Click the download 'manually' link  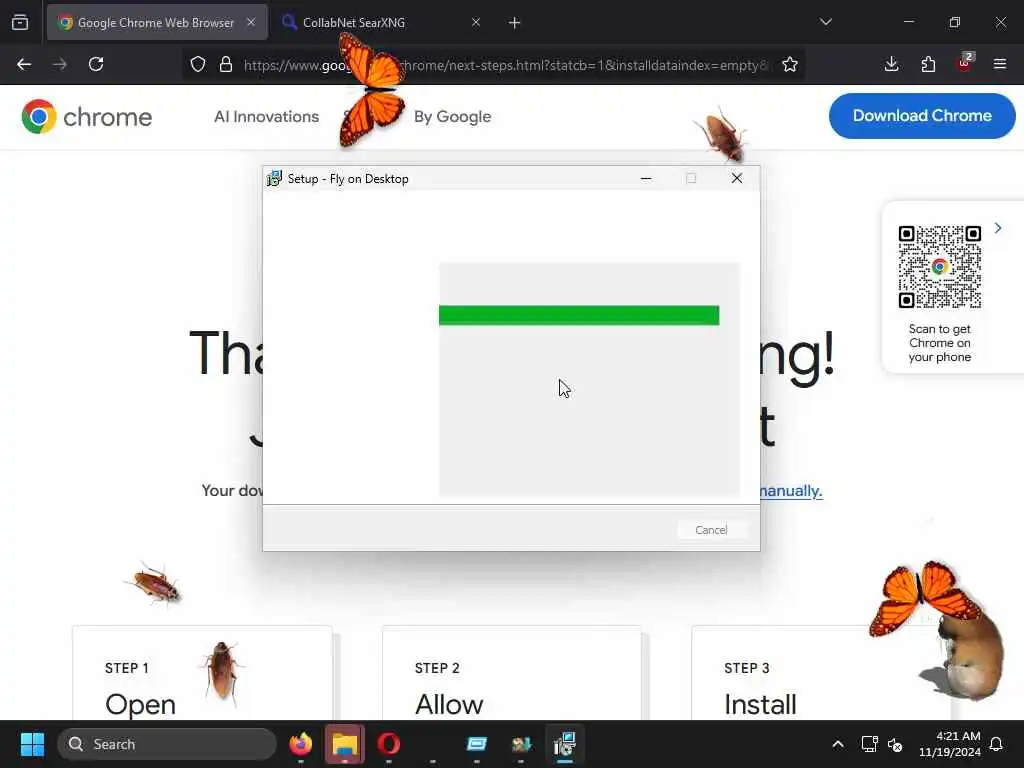tap(791, 490)
